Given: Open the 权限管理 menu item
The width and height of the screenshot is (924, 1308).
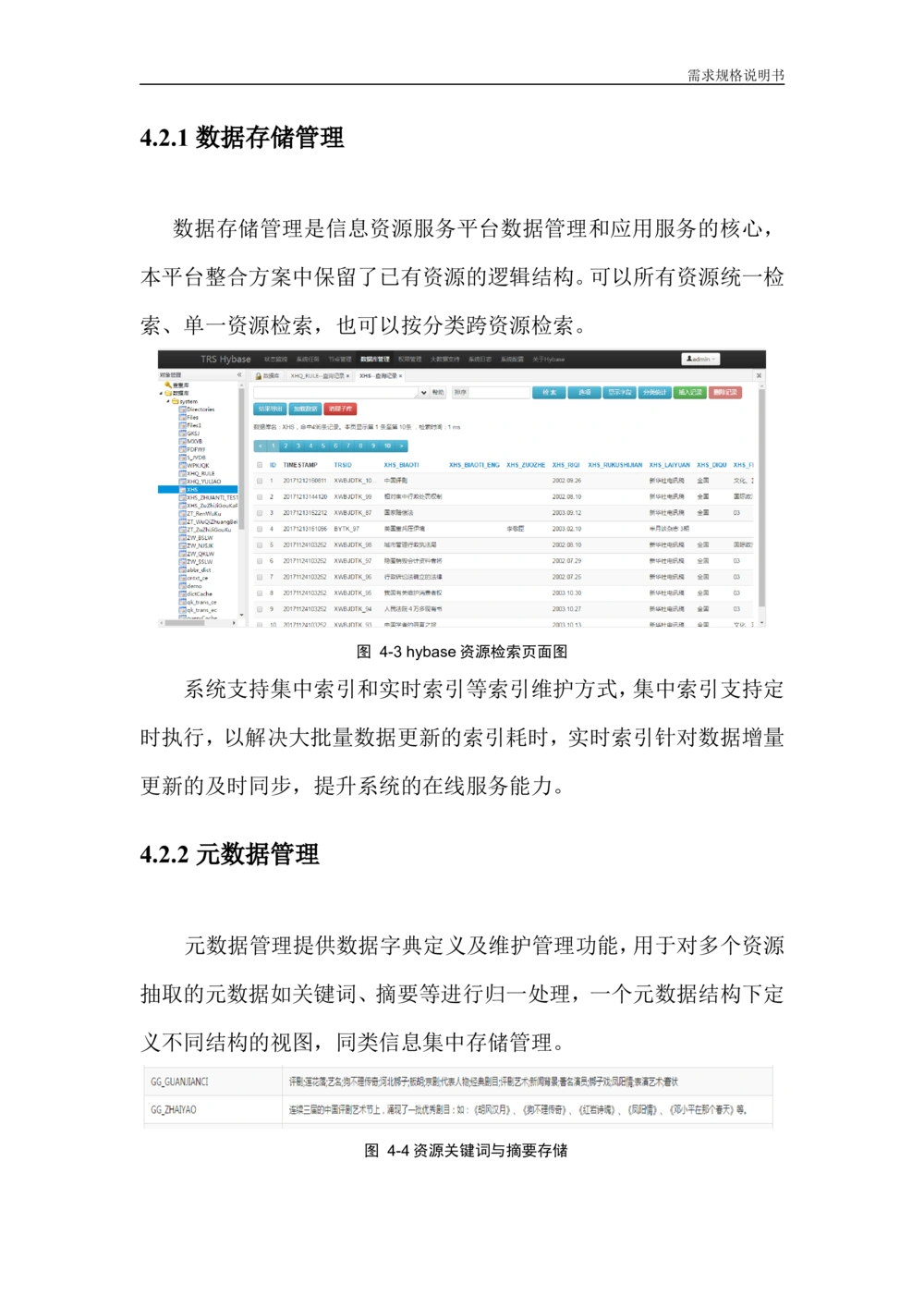Looking at the screenshot, I should coord(409,360).
